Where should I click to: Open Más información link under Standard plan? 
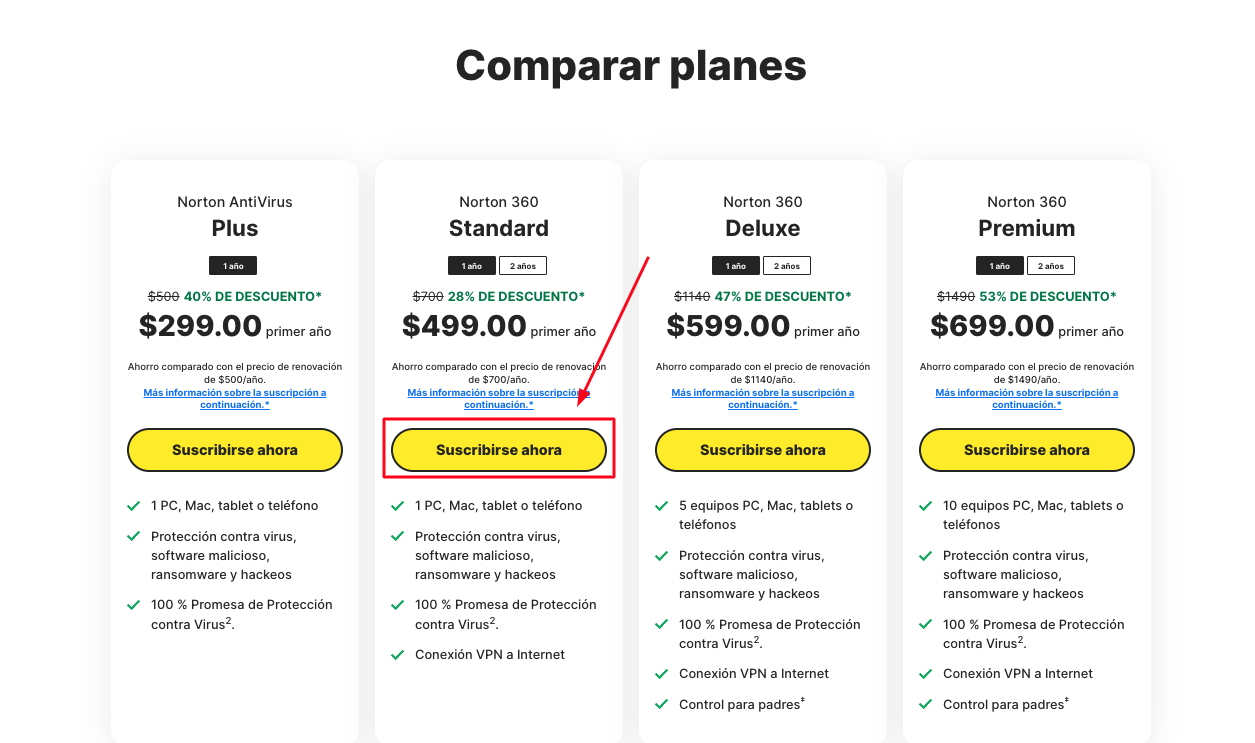tap(499, 399)
